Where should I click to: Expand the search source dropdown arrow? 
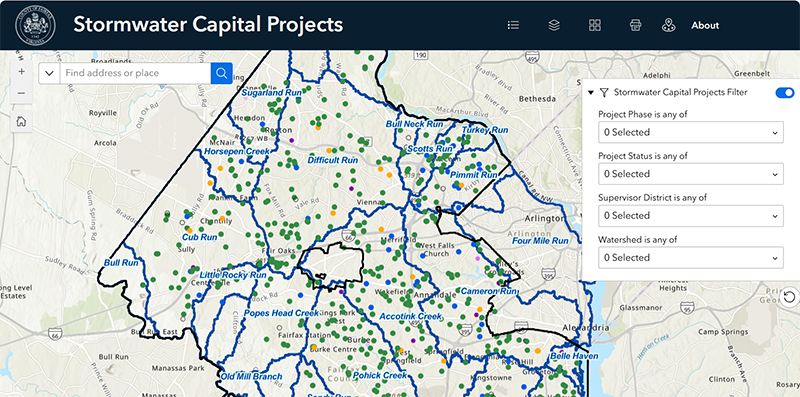click(x=49, y=73)
